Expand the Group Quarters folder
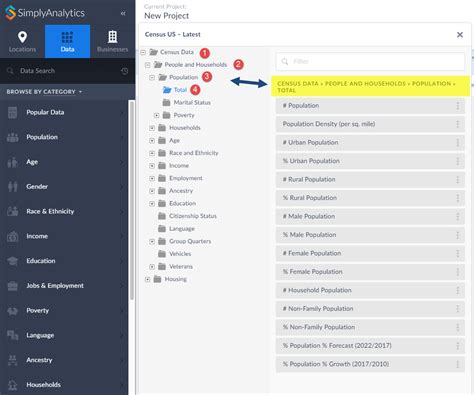This screenshot has height=395, width=474. [x=152, y=241]
